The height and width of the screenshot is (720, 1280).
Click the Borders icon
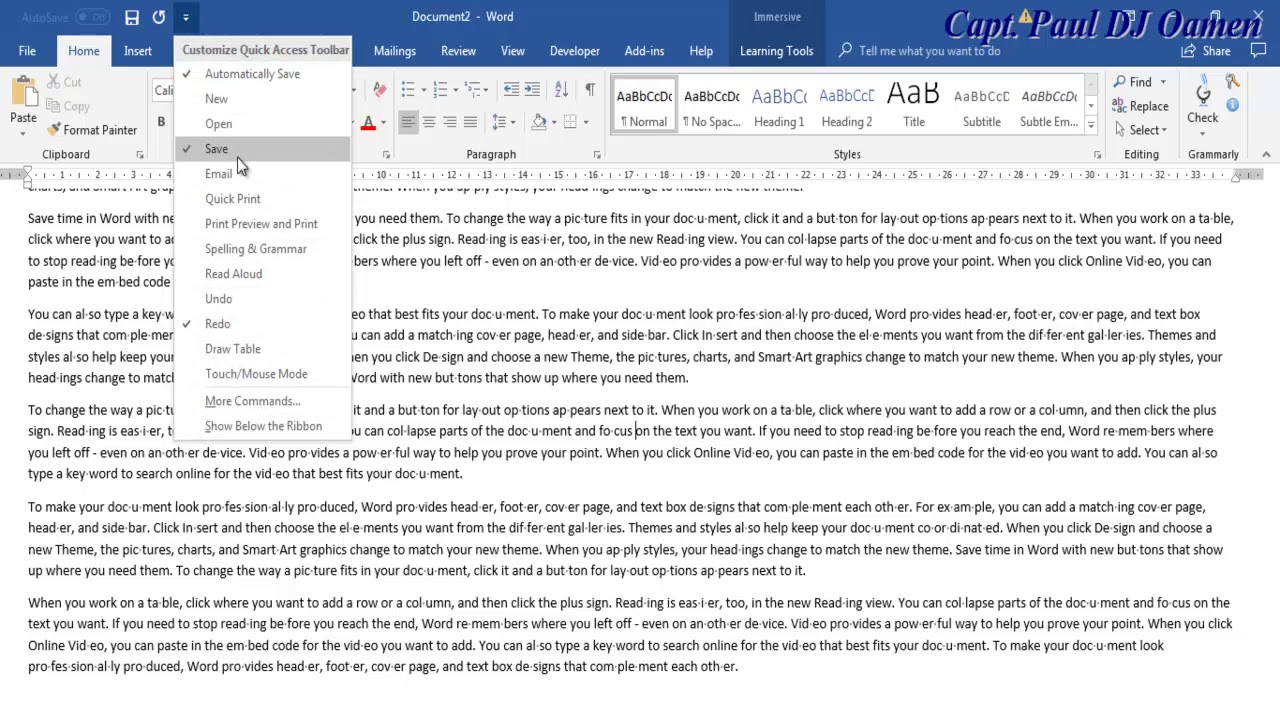[570, 122]
